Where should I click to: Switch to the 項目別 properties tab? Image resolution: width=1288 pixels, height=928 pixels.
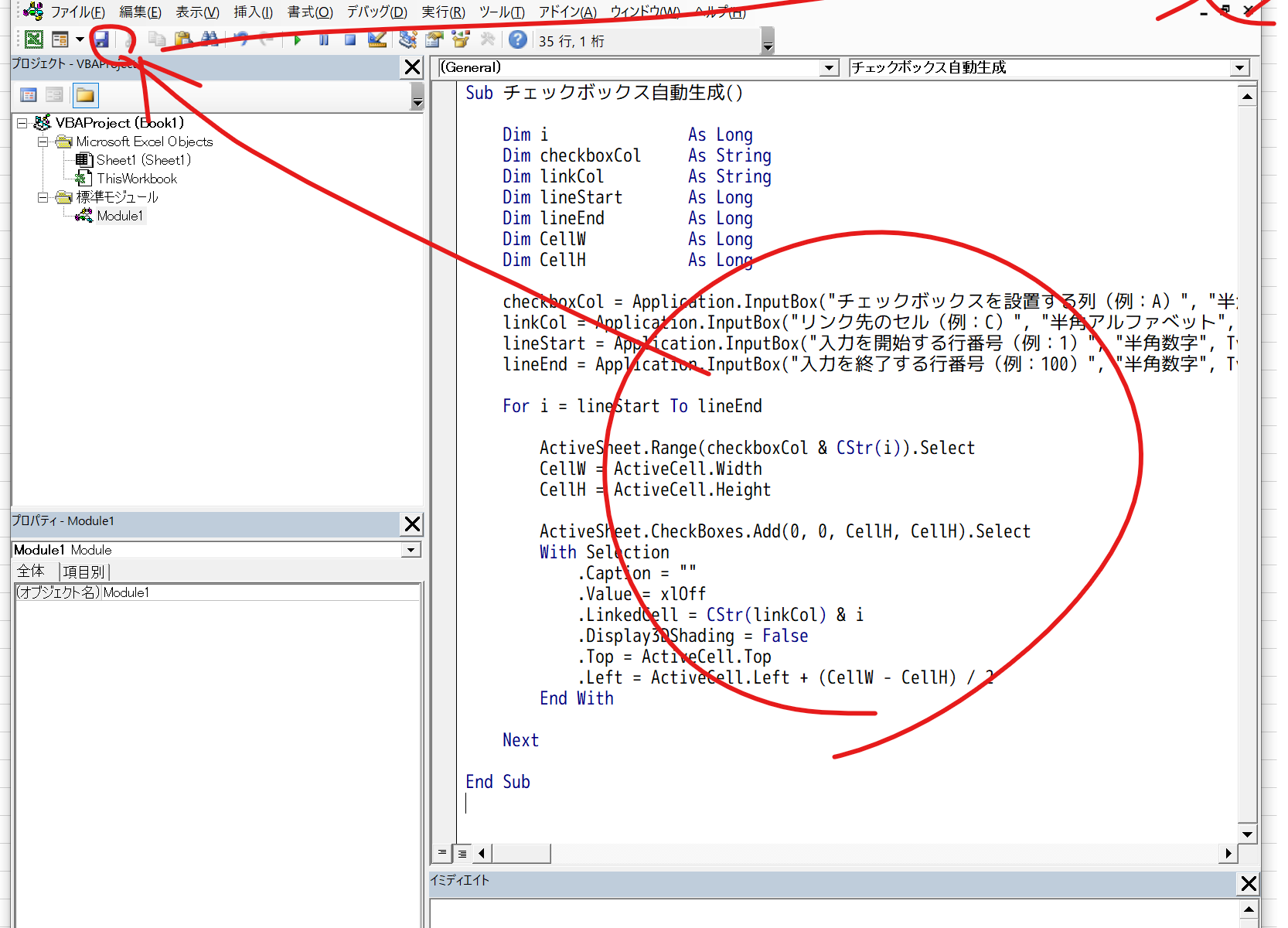pos(83,571)
